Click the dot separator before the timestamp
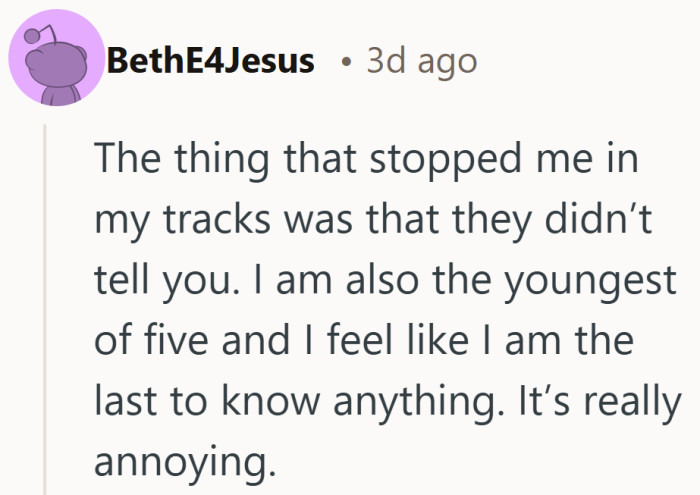The image size is (700, 495). pos(345,63)
